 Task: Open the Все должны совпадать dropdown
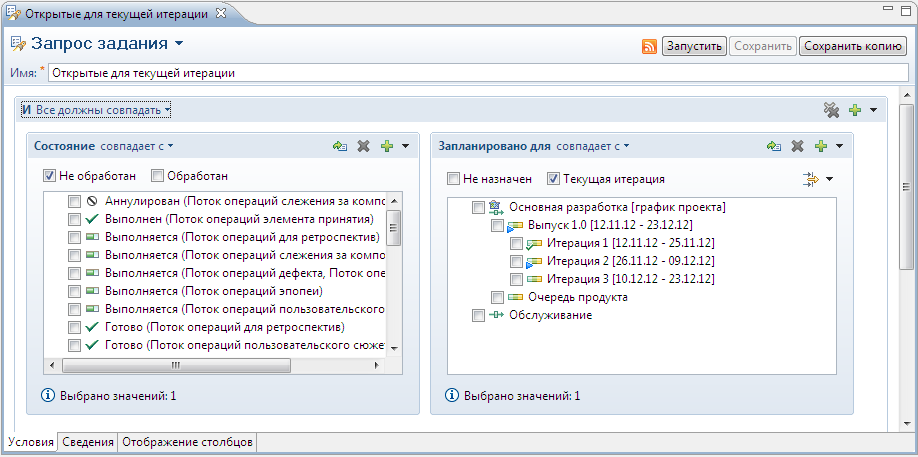tap(96, 109)
